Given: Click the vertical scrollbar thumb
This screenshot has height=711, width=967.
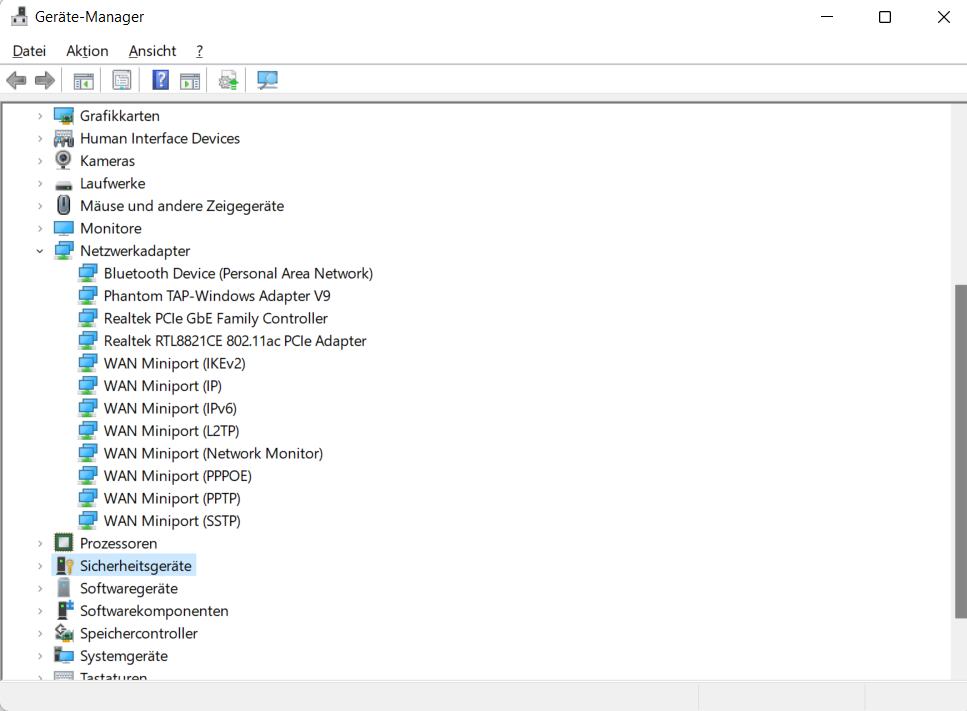Looking at the screenshot, I should 960,451.
